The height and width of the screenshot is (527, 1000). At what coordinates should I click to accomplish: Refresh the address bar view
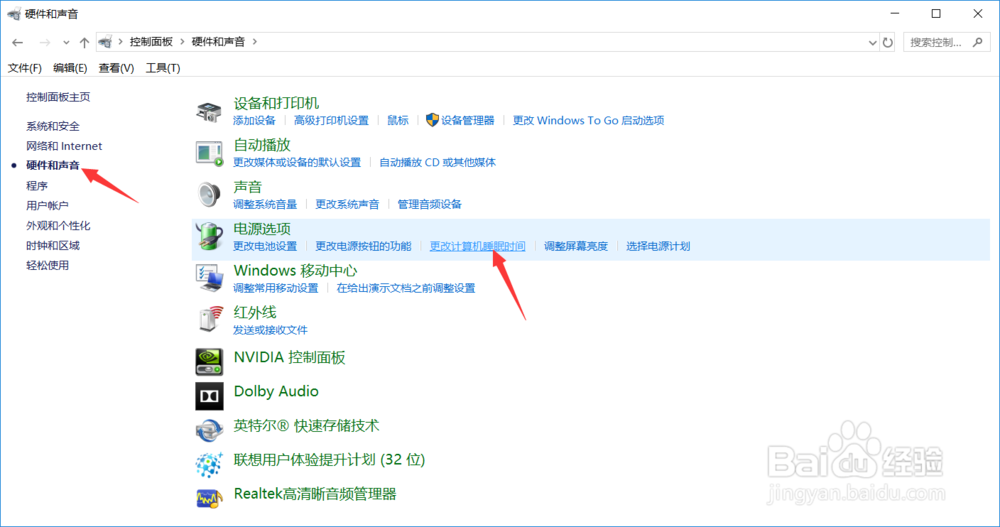(888, 43)
